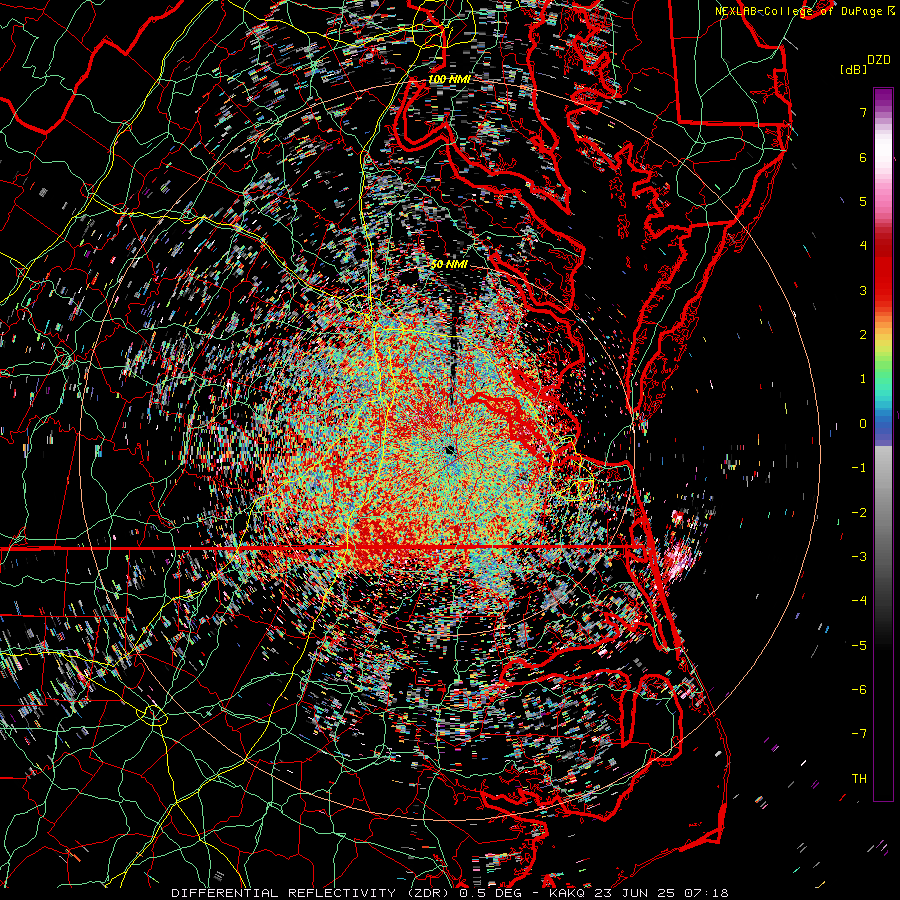Click the 2 dB legend value
Viewport: 900px width, 900px height.
pyautogui.click(x=863, y=335)
